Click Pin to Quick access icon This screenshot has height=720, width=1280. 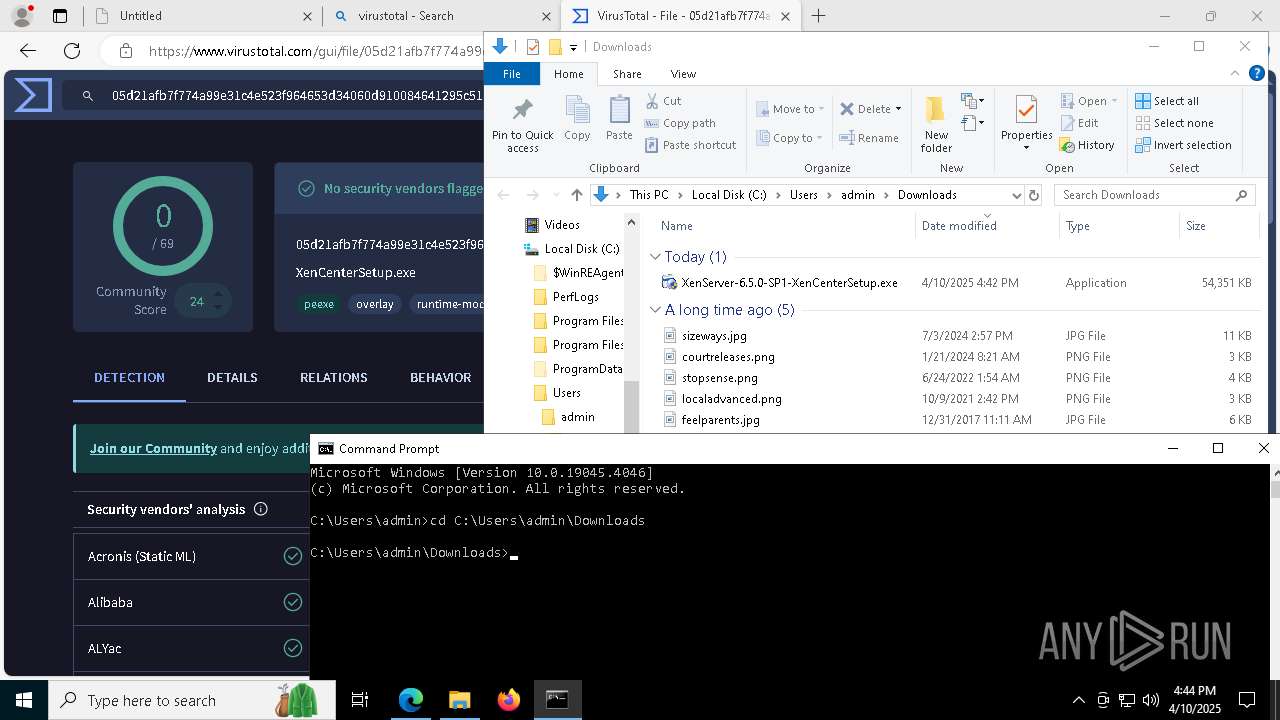522,109
